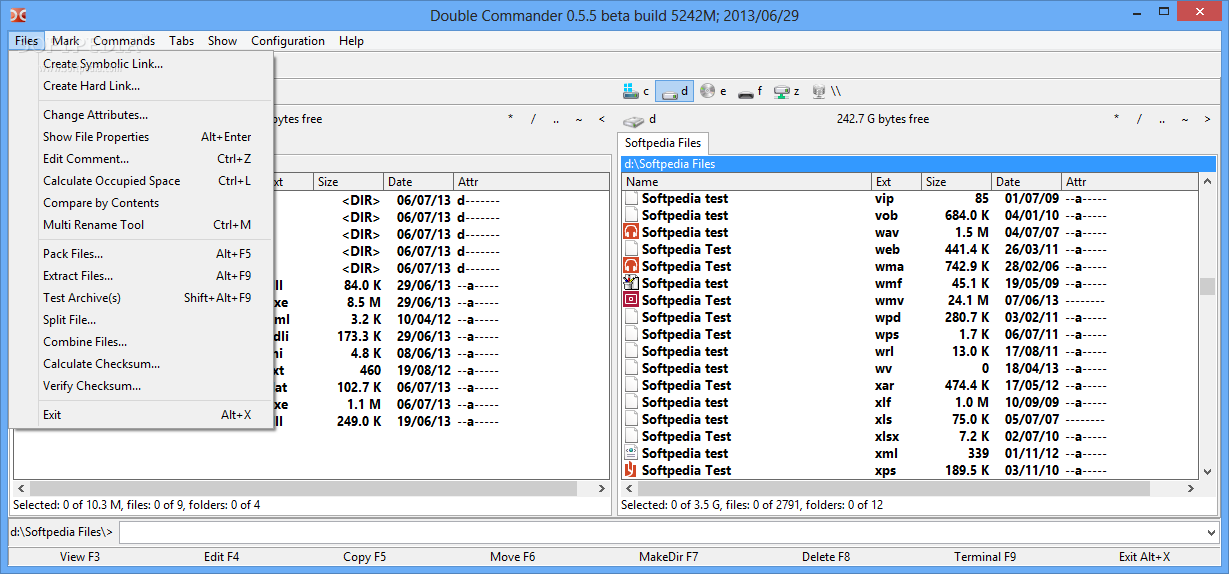Click the red icon of the xps file
1229x574 pixels.
pyautogui.click(x=631, y=470)
